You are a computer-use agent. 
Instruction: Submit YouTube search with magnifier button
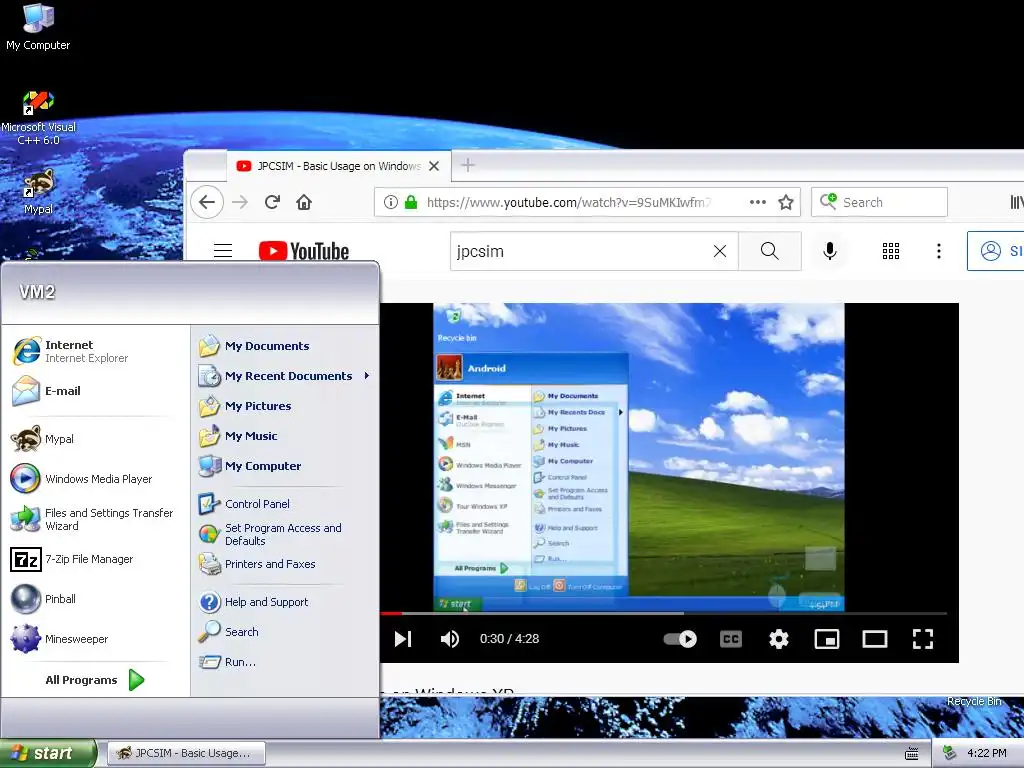click(769, 251)
